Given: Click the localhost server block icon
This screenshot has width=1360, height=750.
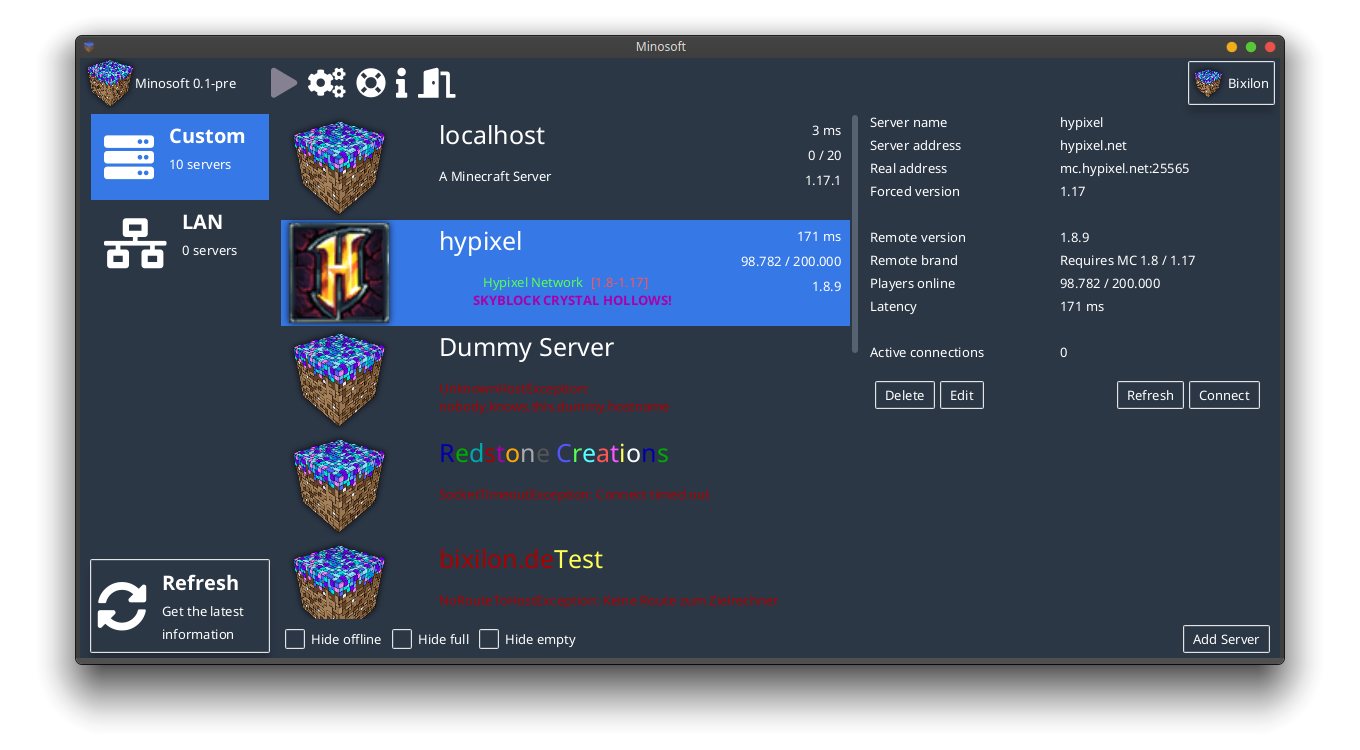Looking at the screenshot, I should (x=339, y=167).
